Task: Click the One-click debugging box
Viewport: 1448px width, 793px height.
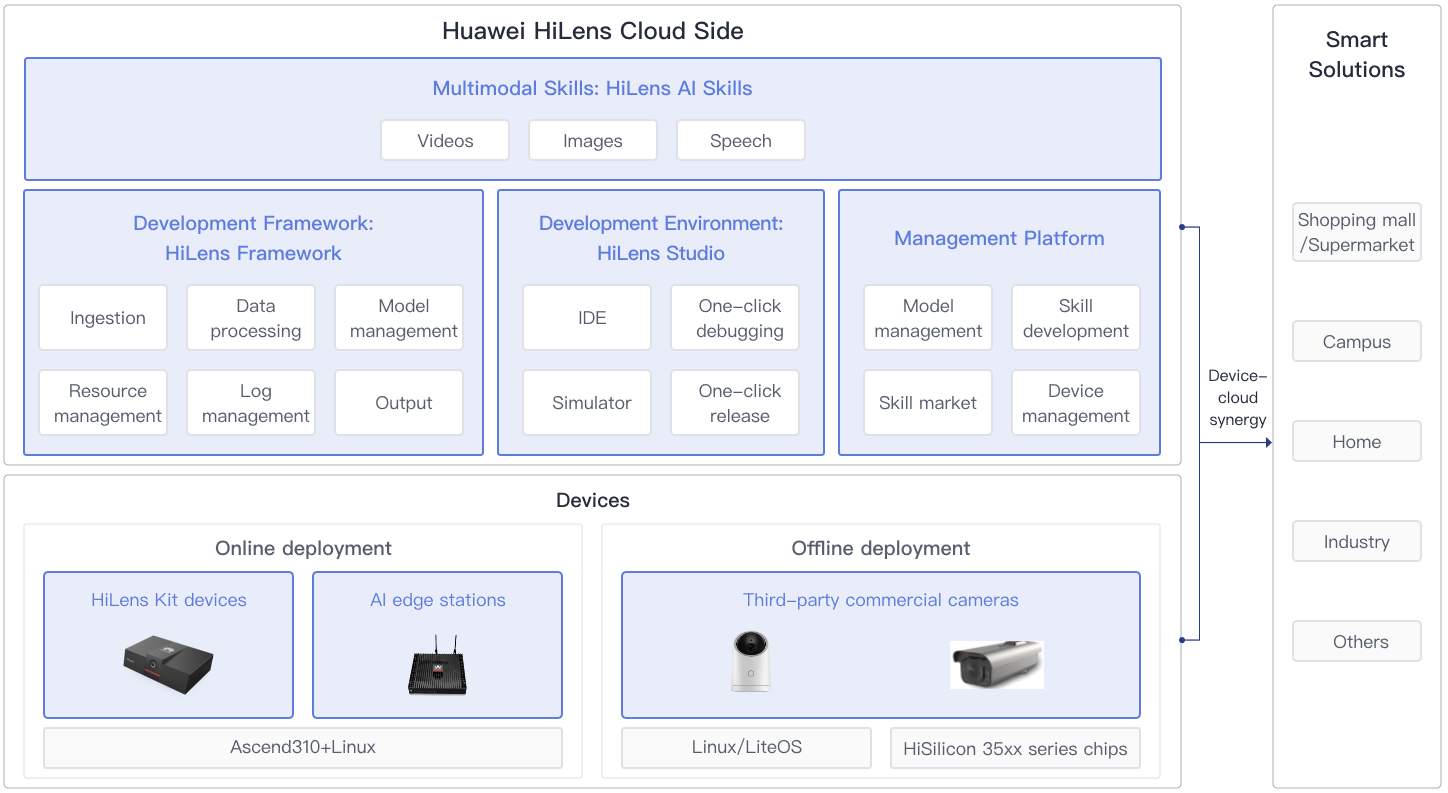Action: click(x=735, y=318)
